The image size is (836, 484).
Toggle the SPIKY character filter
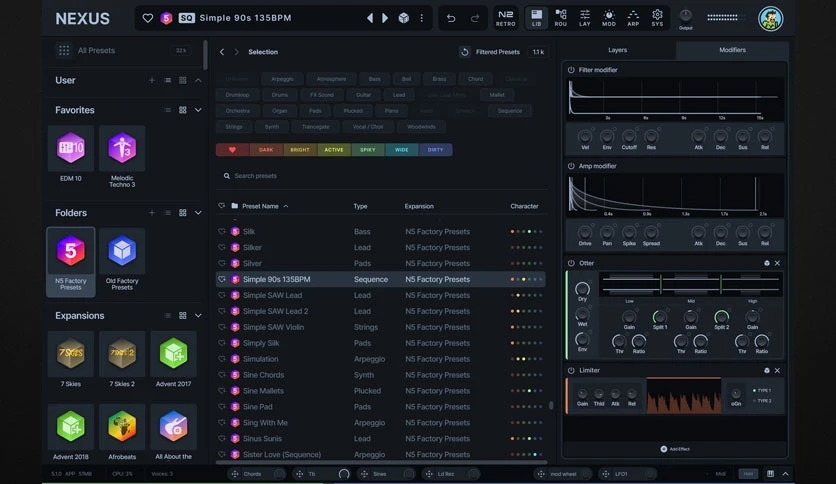pyautogui.click(x=368, y=150)
